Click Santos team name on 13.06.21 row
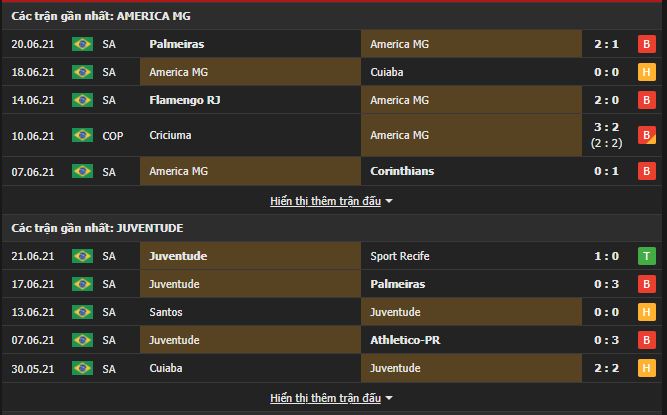Screen dimensions: 667x415 coord(166,312)
